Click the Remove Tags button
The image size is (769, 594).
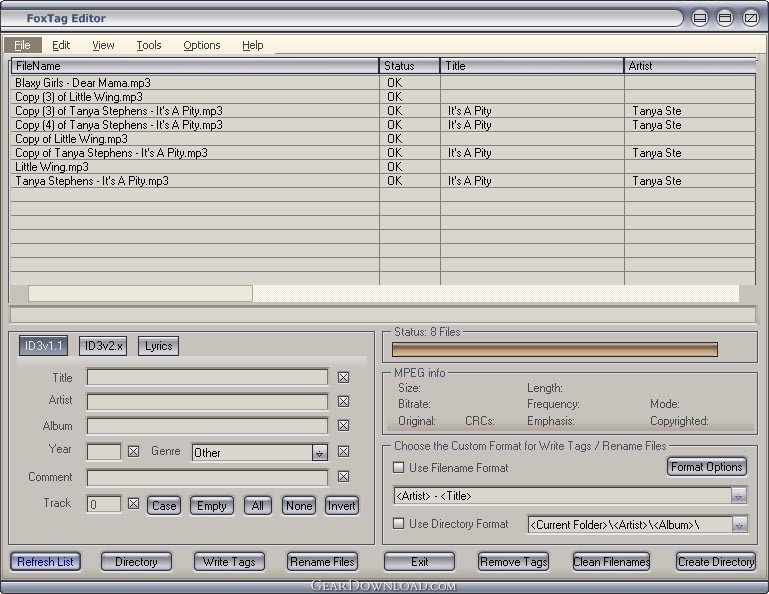tap(513, 562)
